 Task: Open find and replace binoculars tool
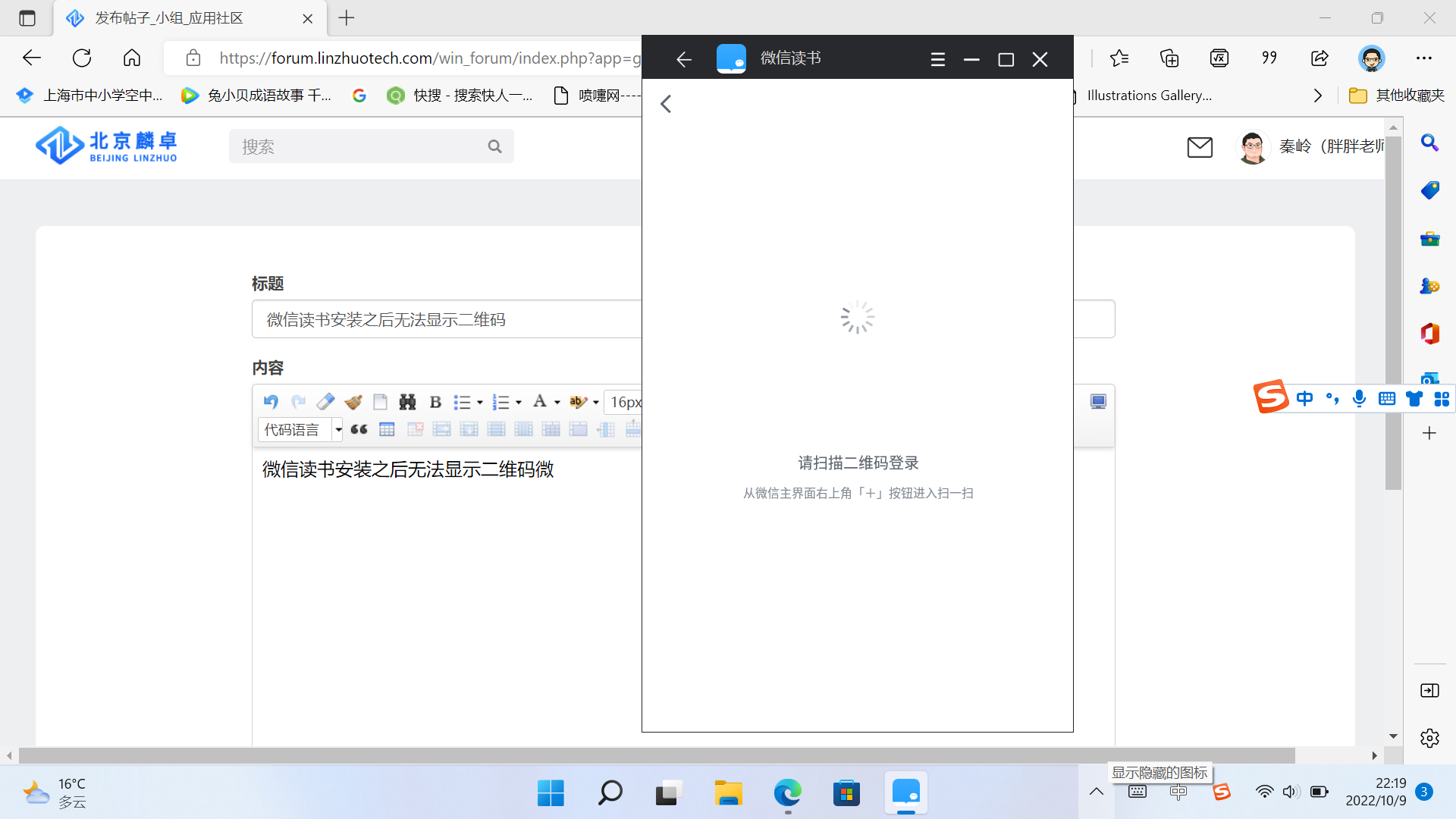(x=407, y=402)
